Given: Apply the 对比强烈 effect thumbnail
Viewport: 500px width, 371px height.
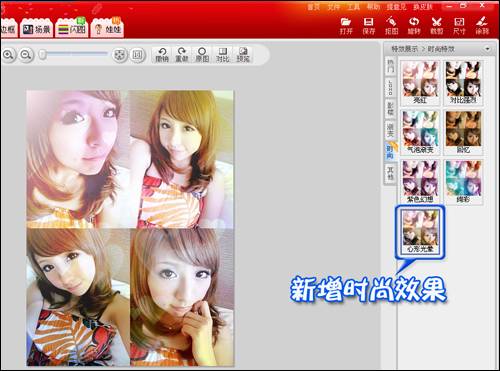Looking at the screenshot, I should tap(463, 83).
